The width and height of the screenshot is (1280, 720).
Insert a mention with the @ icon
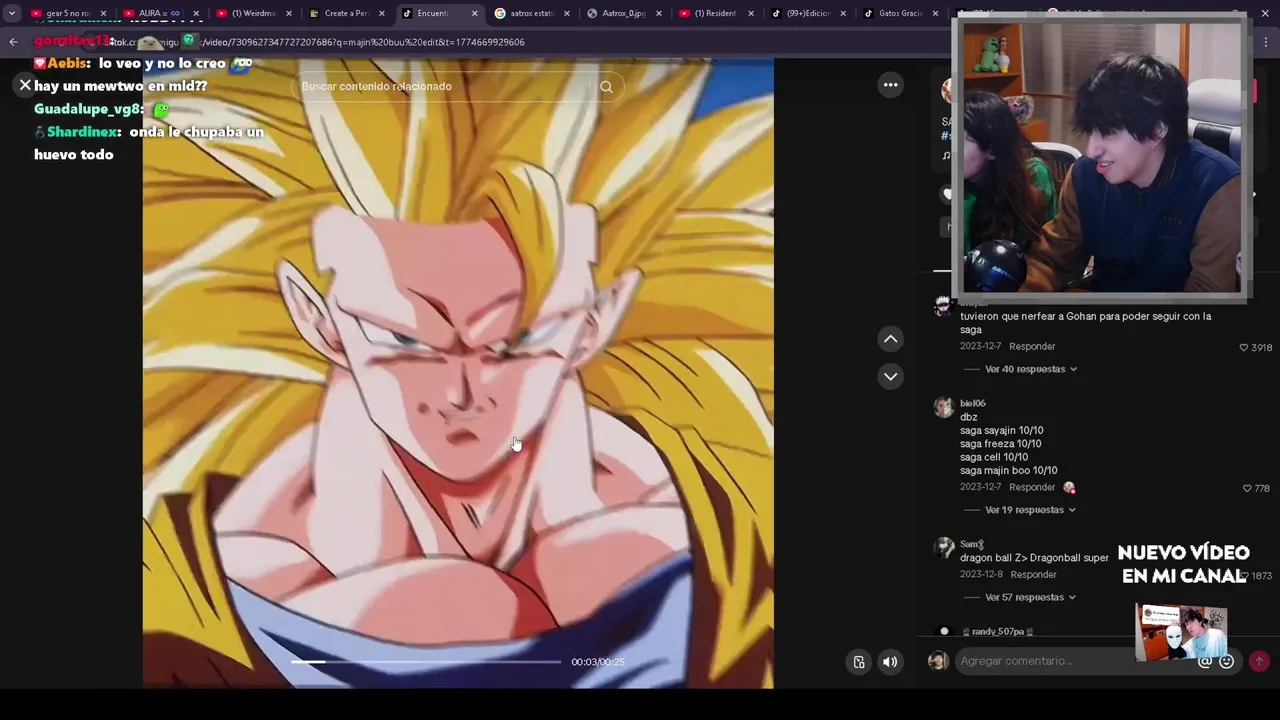click(x=1205, y=661)
